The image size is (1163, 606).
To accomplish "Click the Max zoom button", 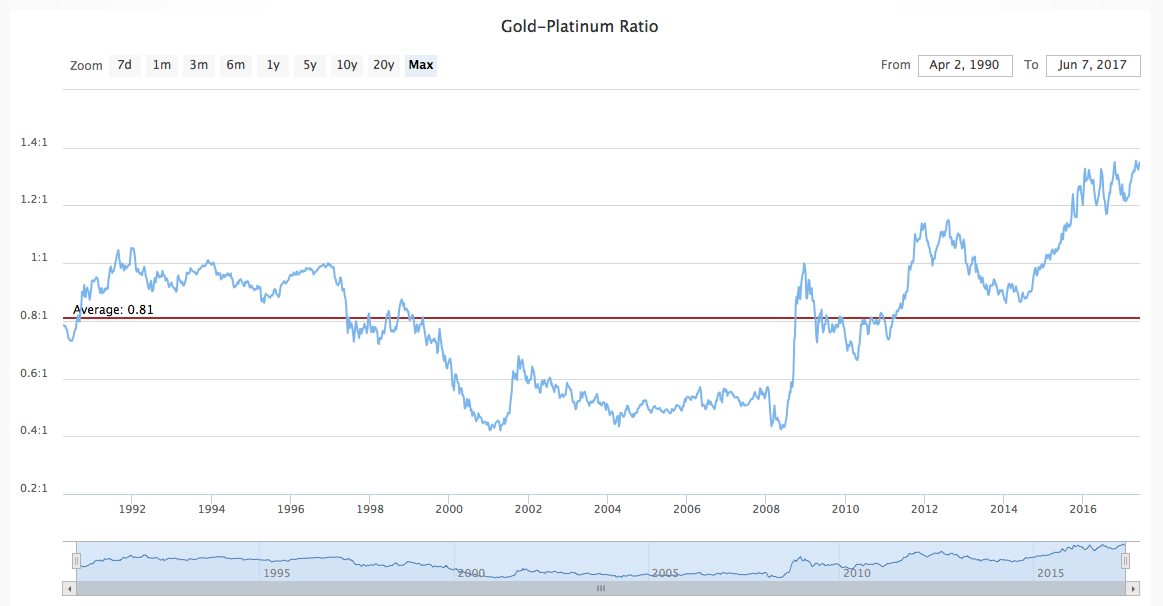I will point(421,65).
